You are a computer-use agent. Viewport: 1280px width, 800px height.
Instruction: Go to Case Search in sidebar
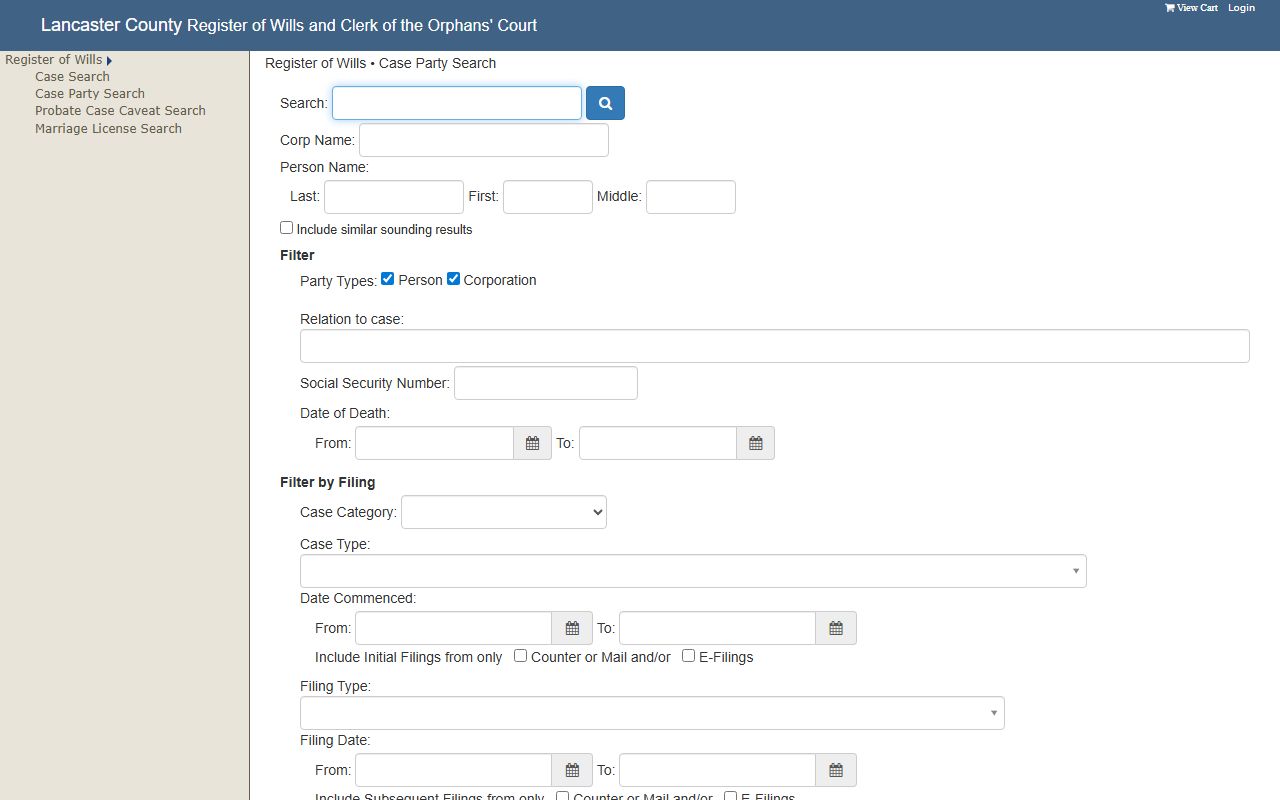point(72,77)
